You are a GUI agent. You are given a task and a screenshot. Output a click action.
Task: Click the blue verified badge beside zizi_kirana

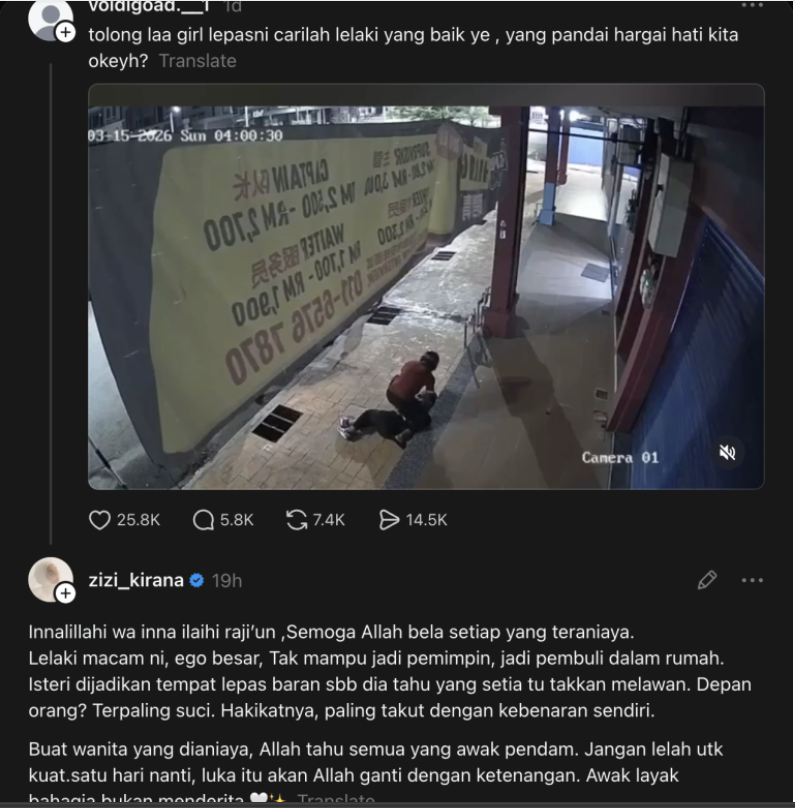pos(196,581)
